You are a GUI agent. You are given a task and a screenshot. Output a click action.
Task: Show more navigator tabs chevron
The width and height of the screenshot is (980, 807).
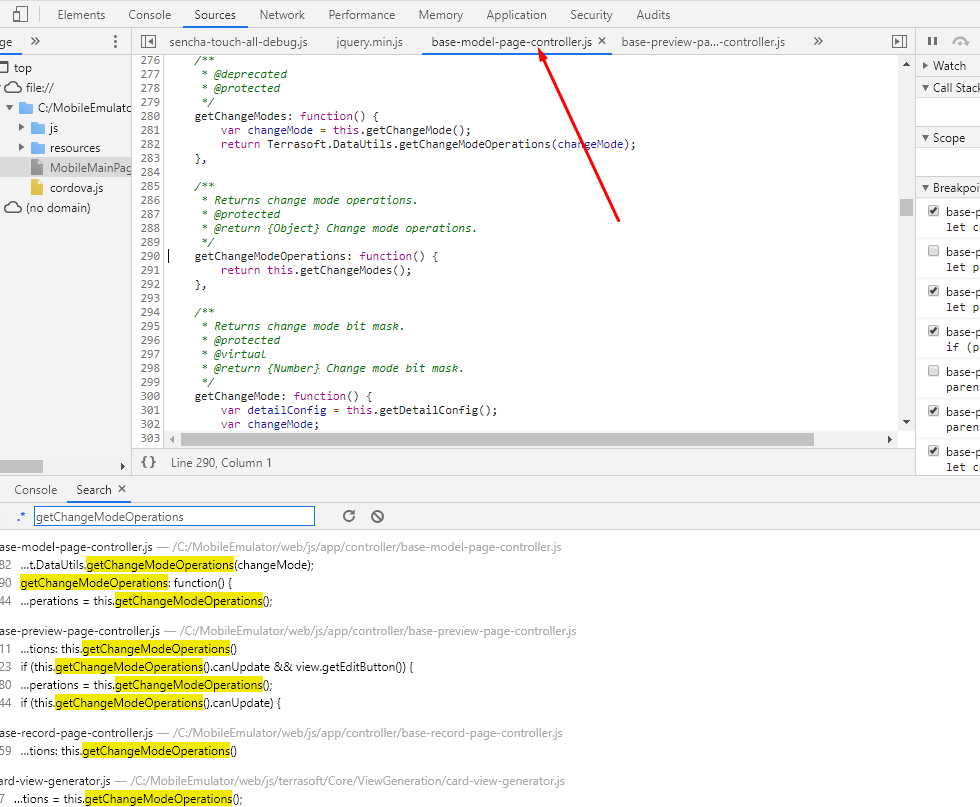35,41
